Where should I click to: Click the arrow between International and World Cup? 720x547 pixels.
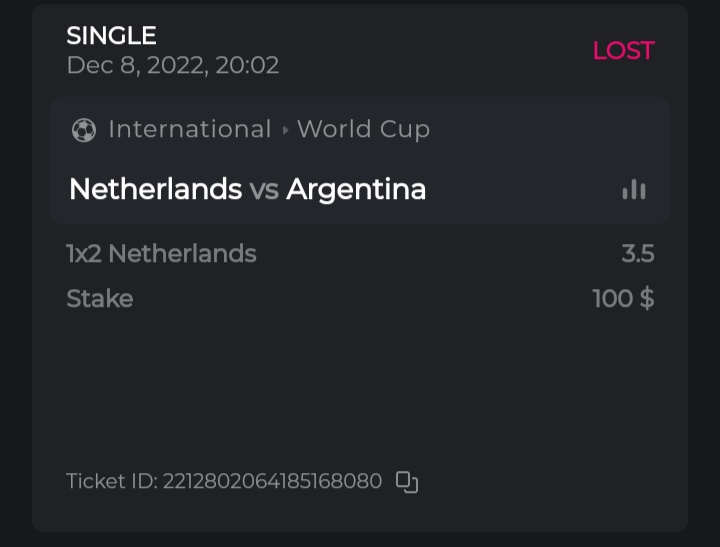[285, 130]
